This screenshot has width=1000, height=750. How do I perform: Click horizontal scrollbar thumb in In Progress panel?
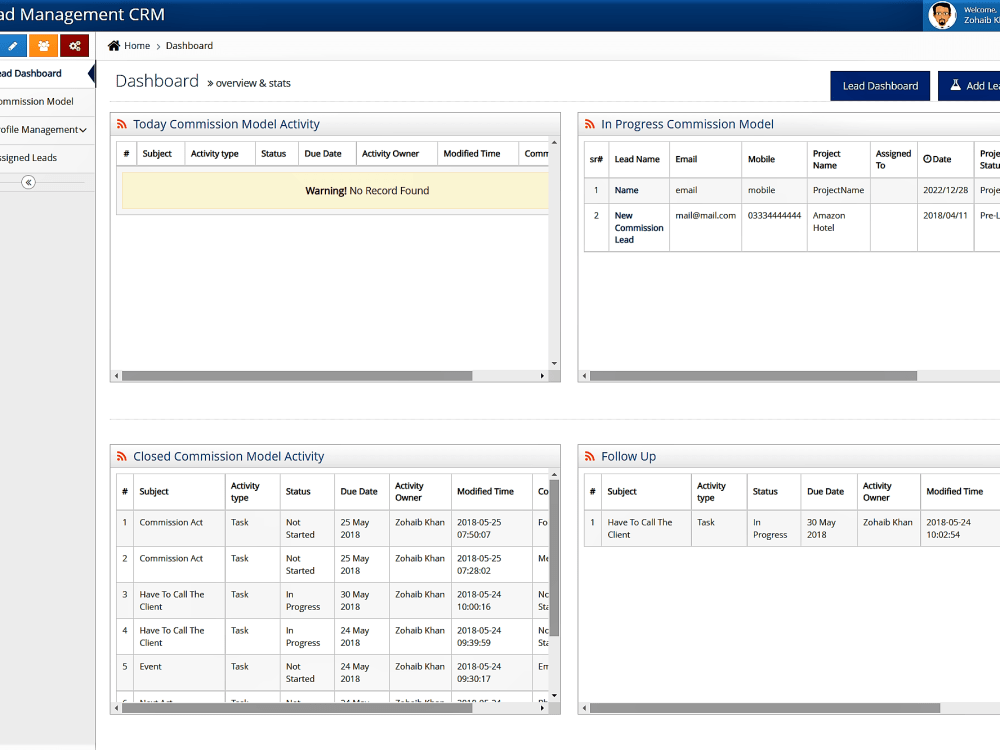[753, 376]
